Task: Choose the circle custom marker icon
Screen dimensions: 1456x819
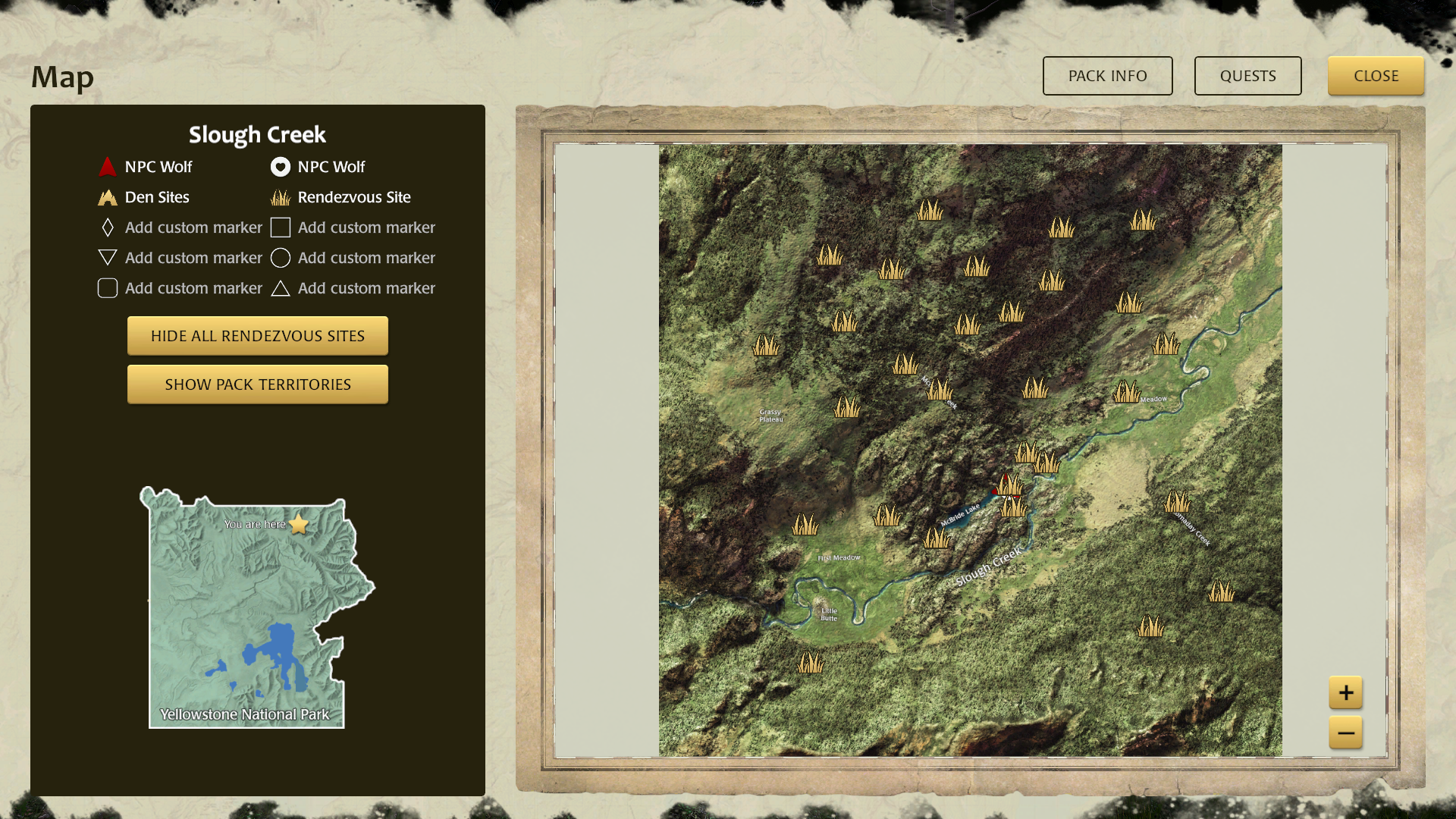Action: [281, 258]
